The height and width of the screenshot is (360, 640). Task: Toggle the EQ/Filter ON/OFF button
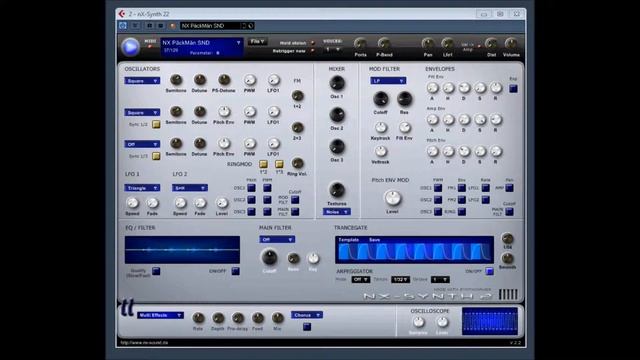(236, 271)
